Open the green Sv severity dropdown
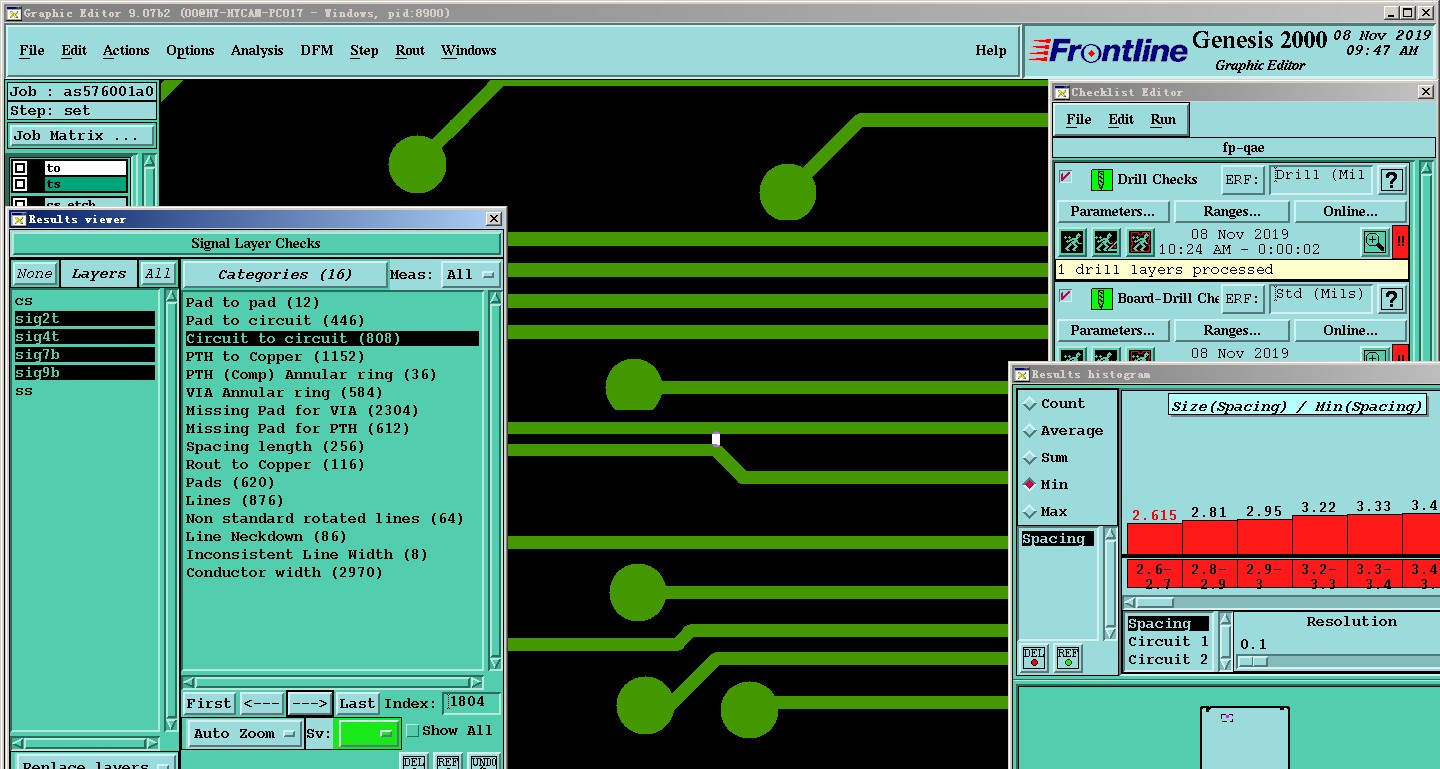The height and width of the screenshot is (769, 1440). [369, 733]
